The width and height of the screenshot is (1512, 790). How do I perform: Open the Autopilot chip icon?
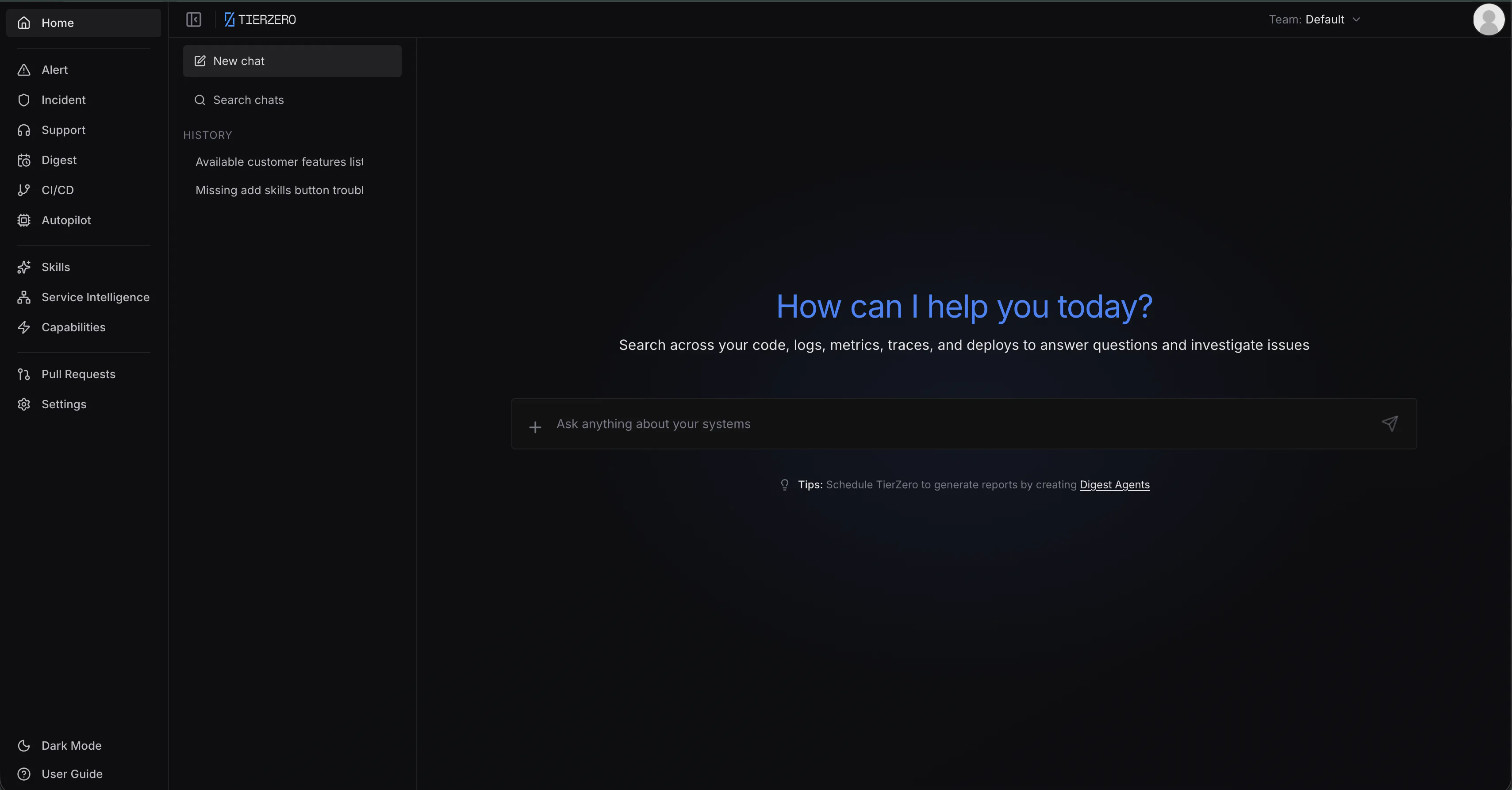23,220
